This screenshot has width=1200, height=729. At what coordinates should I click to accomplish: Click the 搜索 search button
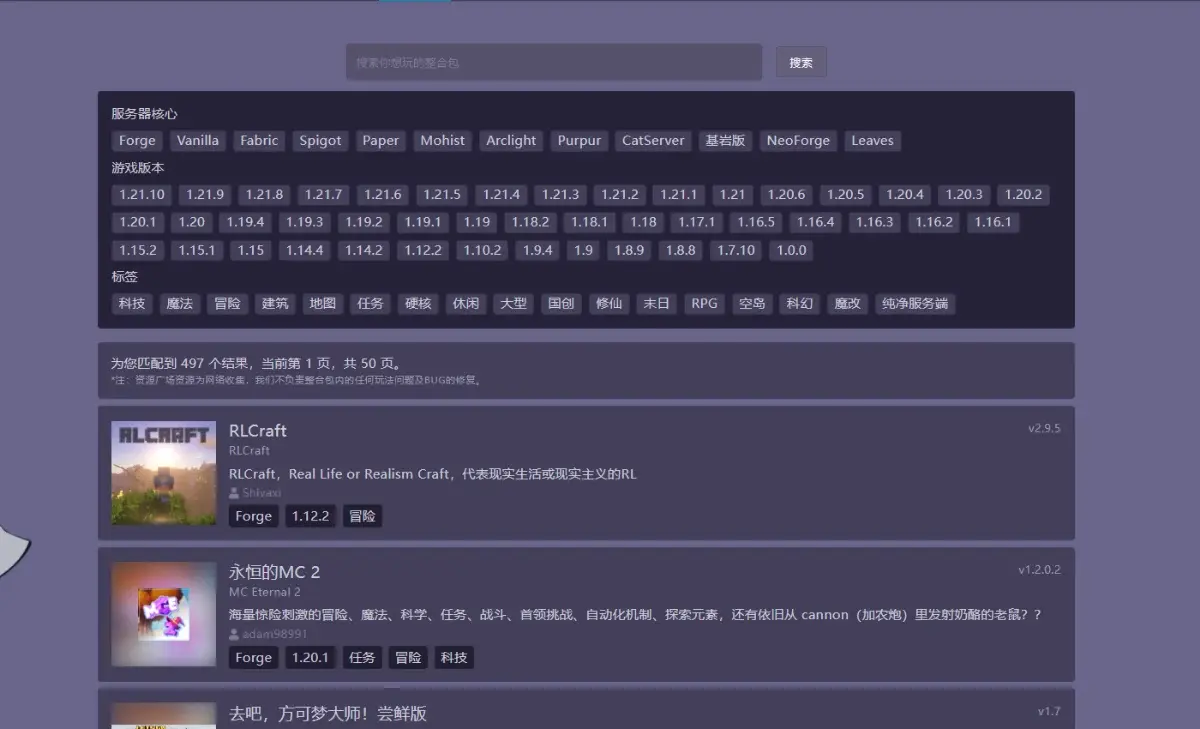click(x=801, y=62)
